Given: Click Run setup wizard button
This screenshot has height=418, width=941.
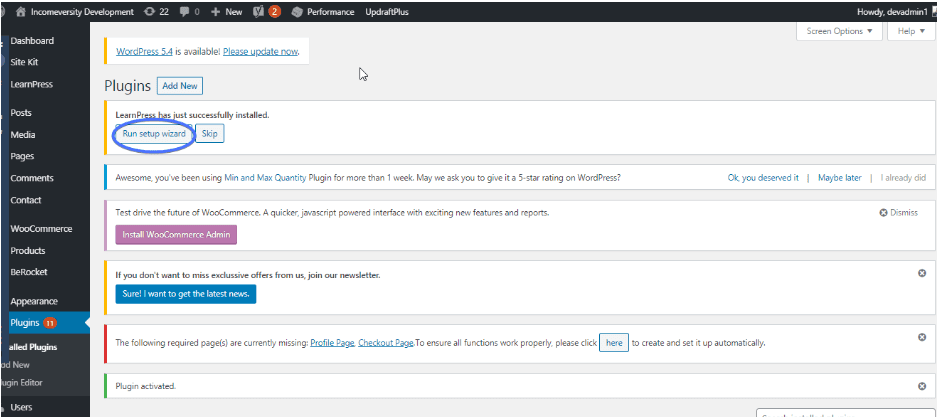Looking at the screenshot, I should coord(154,134).
